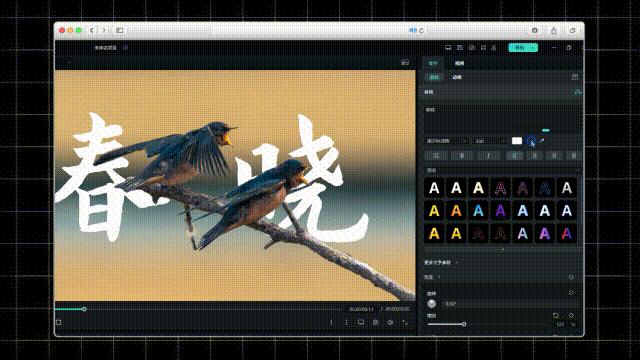Click the left brace mark-in icon
The width and height of the screenshot is (640, 360).
(331, 322)
